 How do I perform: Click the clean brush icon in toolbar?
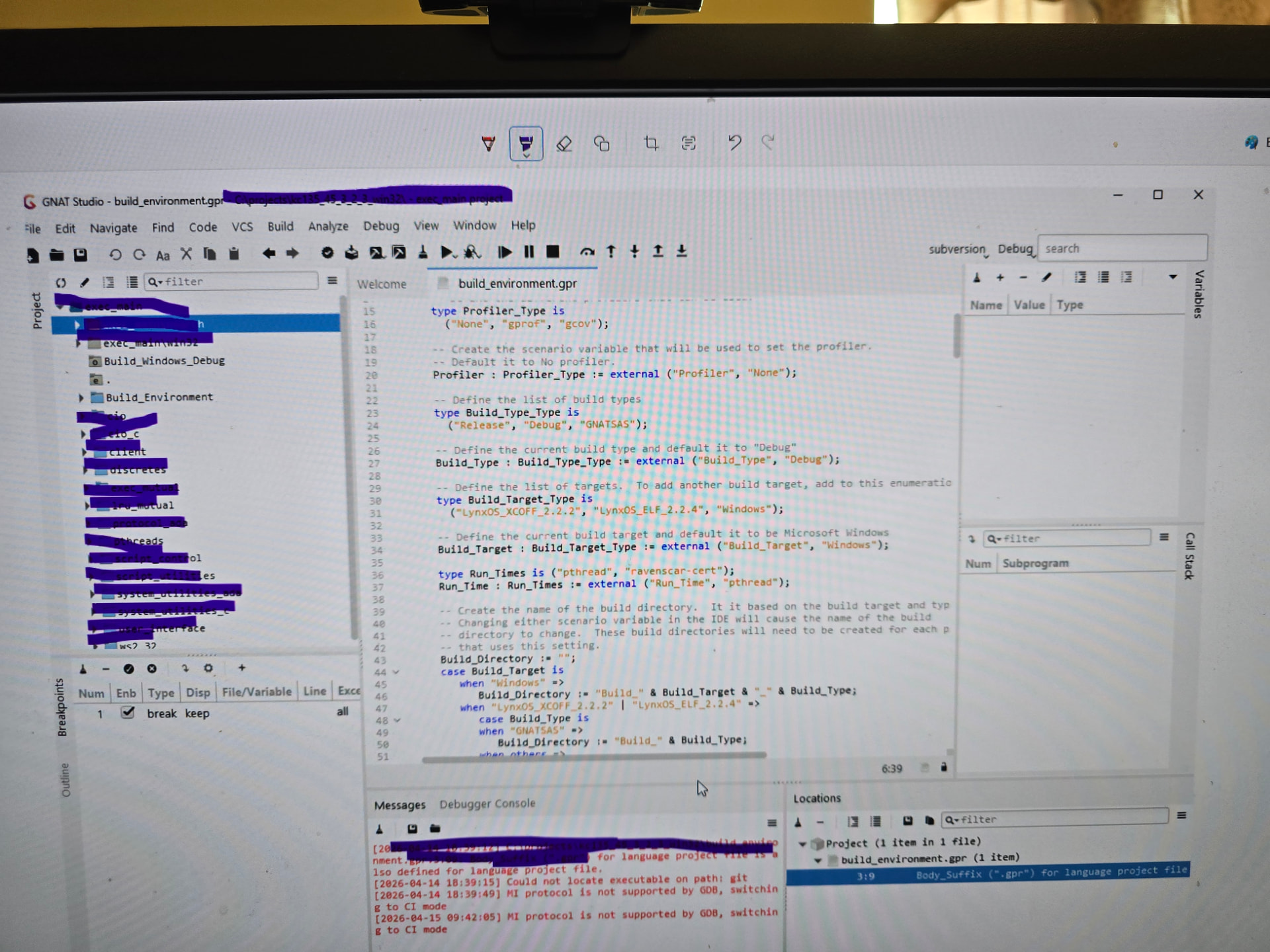tap(423, 252)
